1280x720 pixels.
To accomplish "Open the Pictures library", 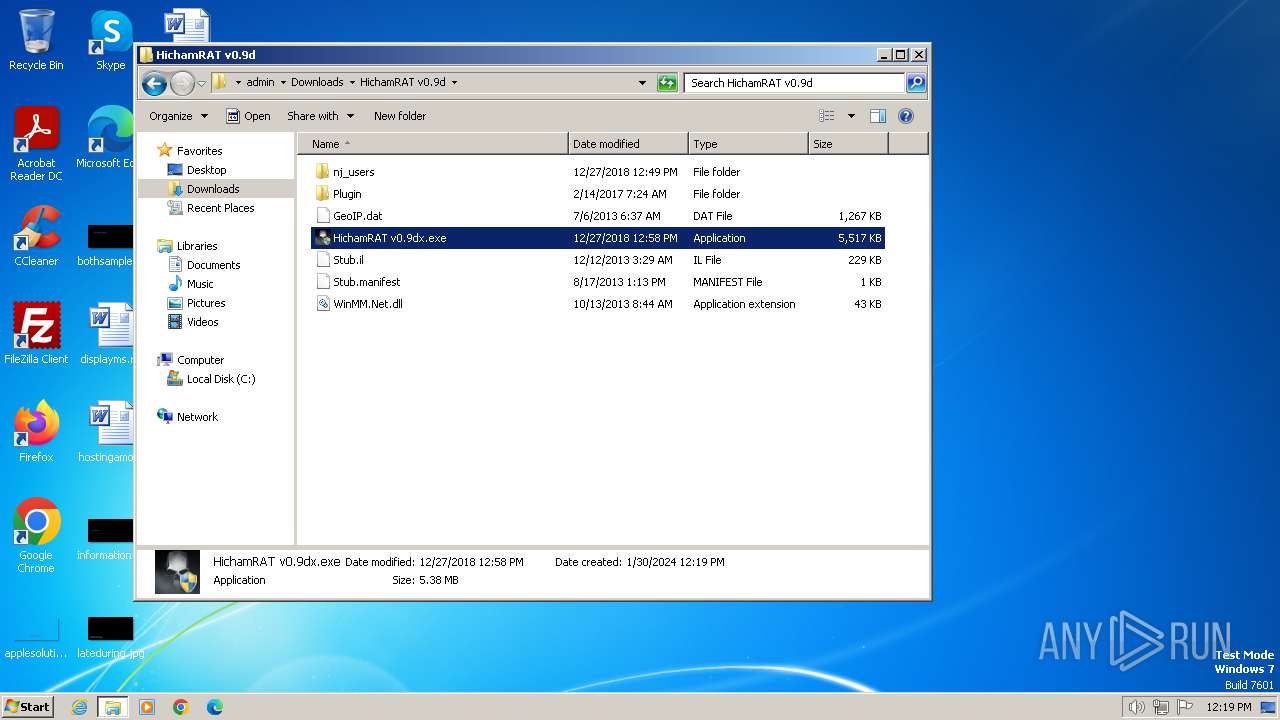I will click(x=206, y=303).
